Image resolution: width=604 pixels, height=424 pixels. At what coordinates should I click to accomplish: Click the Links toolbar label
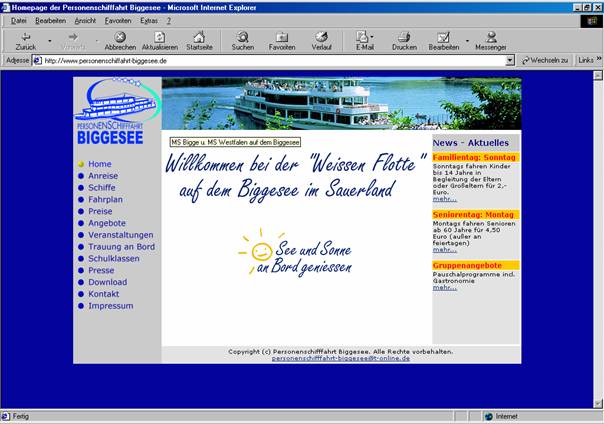[586, 60]
